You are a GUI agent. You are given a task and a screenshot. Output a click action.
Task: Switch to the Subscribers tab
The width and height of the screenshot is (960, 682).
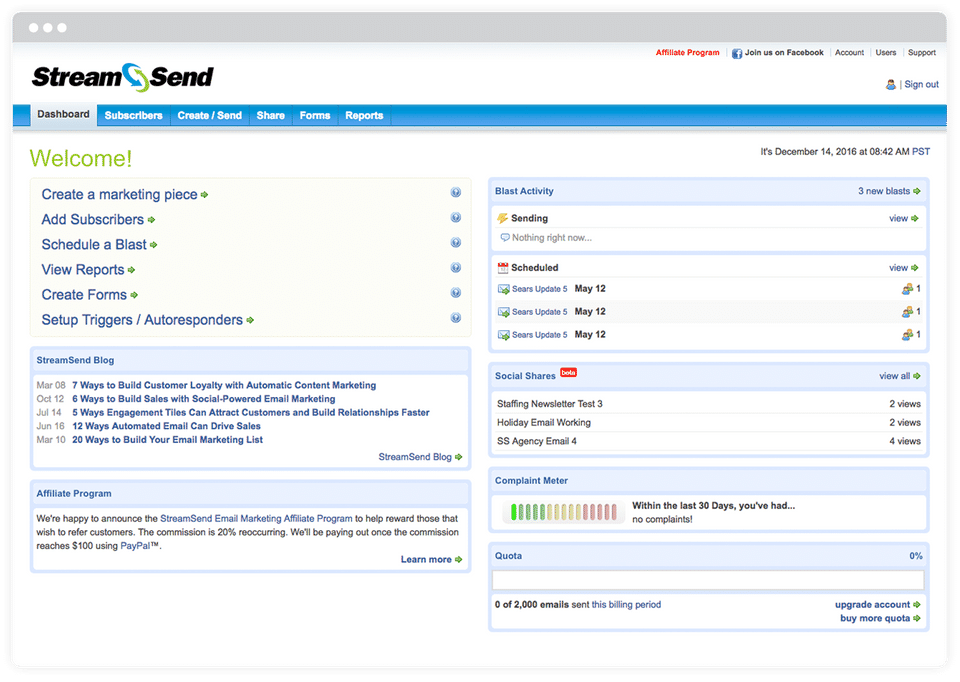[133, 116]
